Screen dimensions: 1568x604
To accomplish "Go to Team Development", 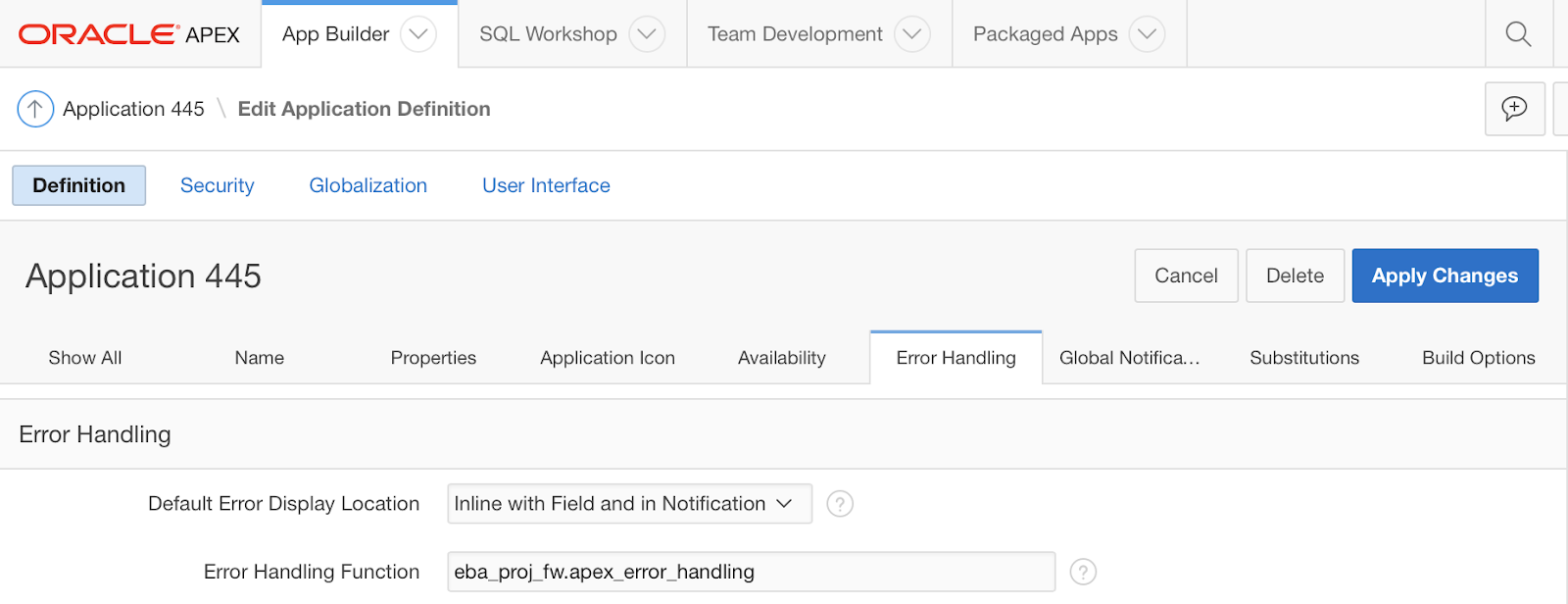I will coord(795,34).
